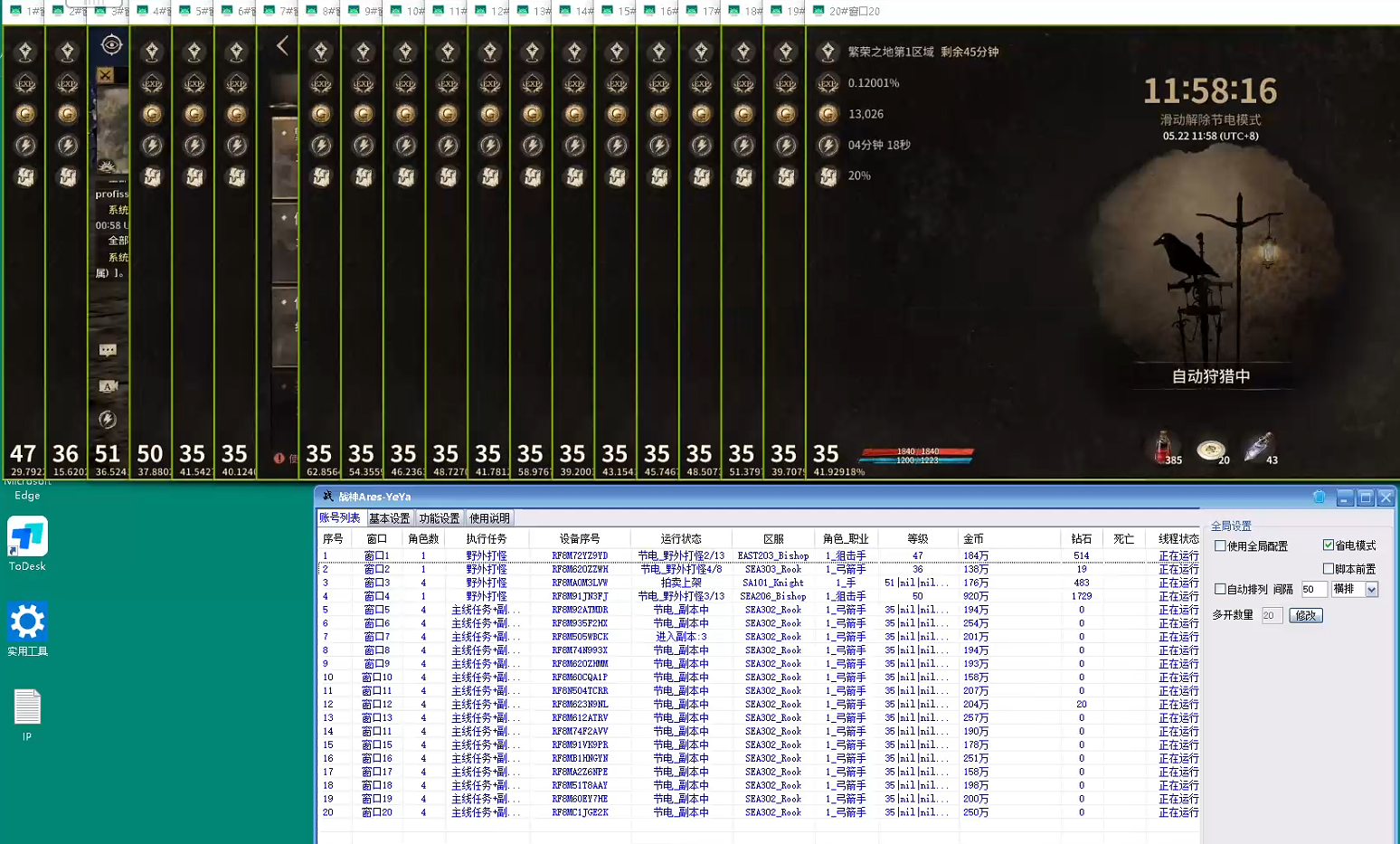Click the red HP bar showing 1840
The height and width of the screenshot is (844, 1400).
point(917,451)
